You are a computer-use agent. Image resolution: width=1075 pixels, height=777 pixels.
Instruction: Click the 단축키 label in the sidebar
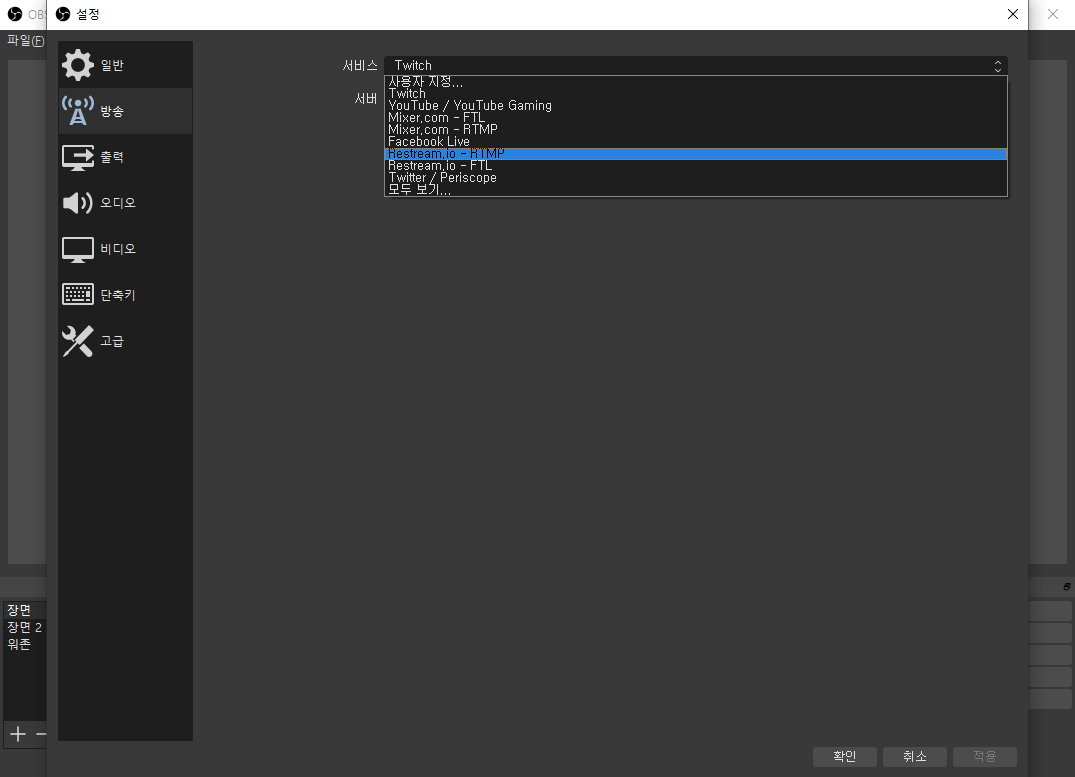pos(118,295)
